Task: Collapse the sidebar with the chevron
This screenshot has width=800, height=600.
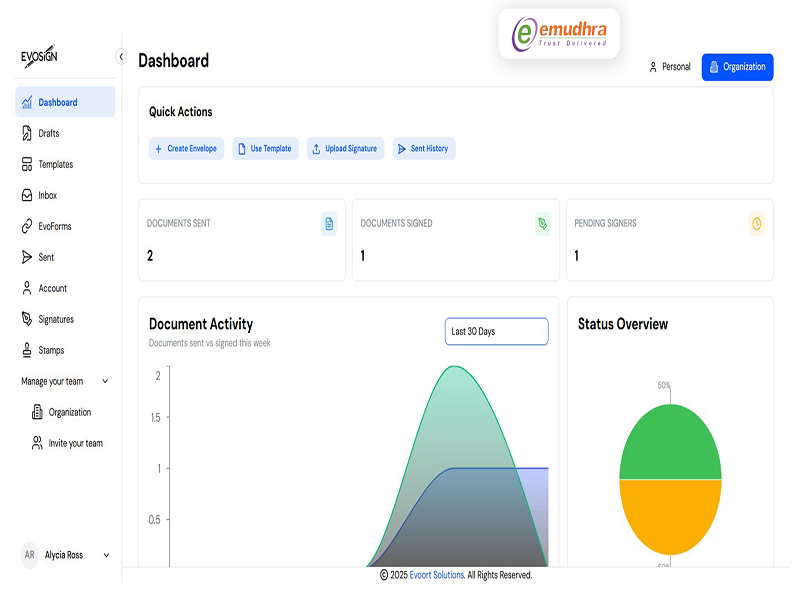Action: [121, 57]
